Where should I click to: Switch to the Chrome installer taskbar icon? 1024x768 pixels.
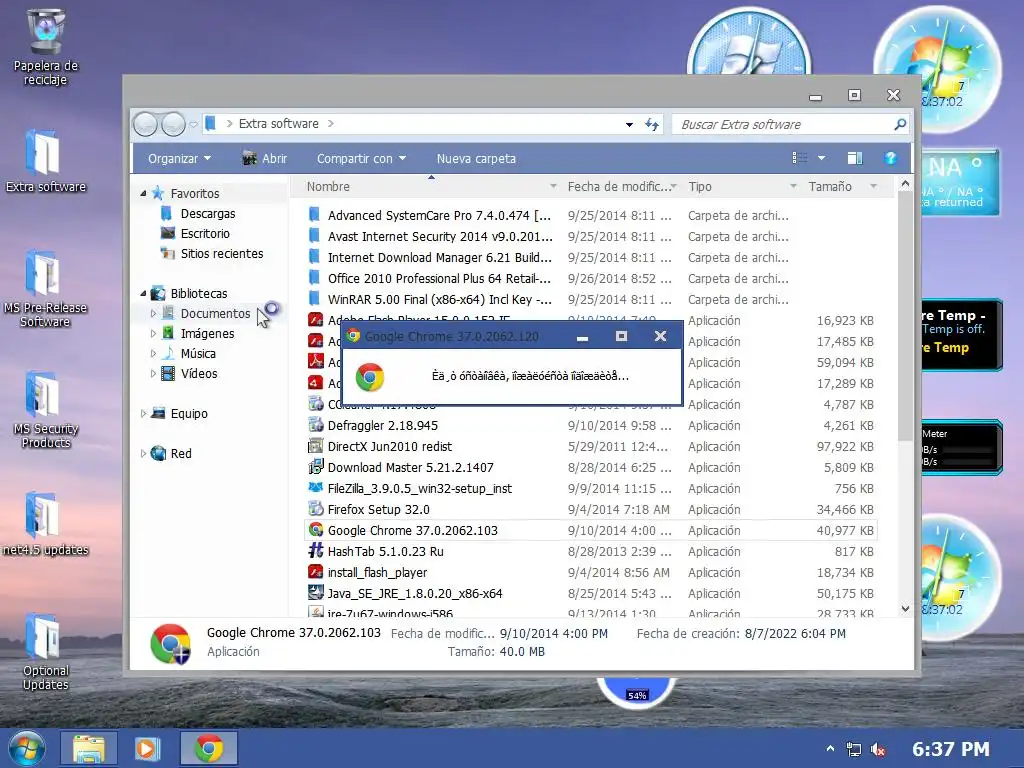[x=209, y=748]
